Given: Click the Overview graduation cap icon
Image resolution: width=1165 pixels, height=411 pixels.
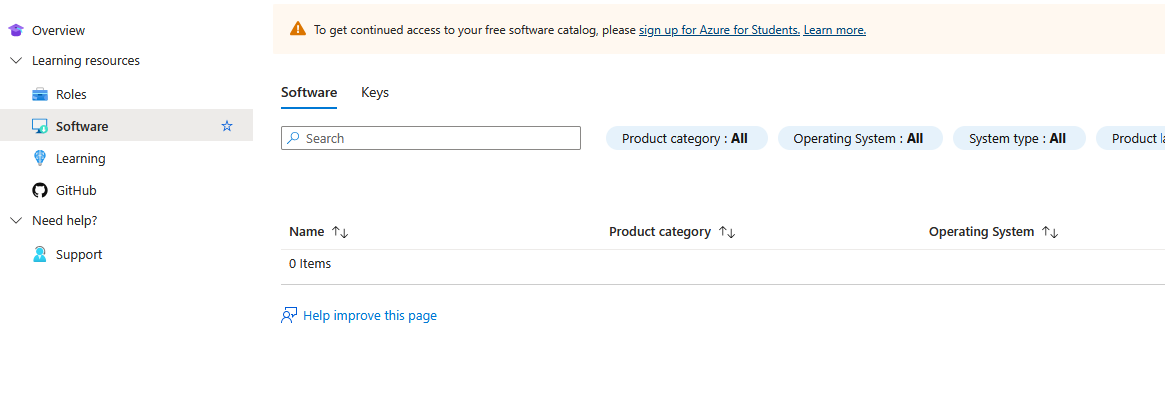Looking at the screenshot, I should tap(16, 30).
